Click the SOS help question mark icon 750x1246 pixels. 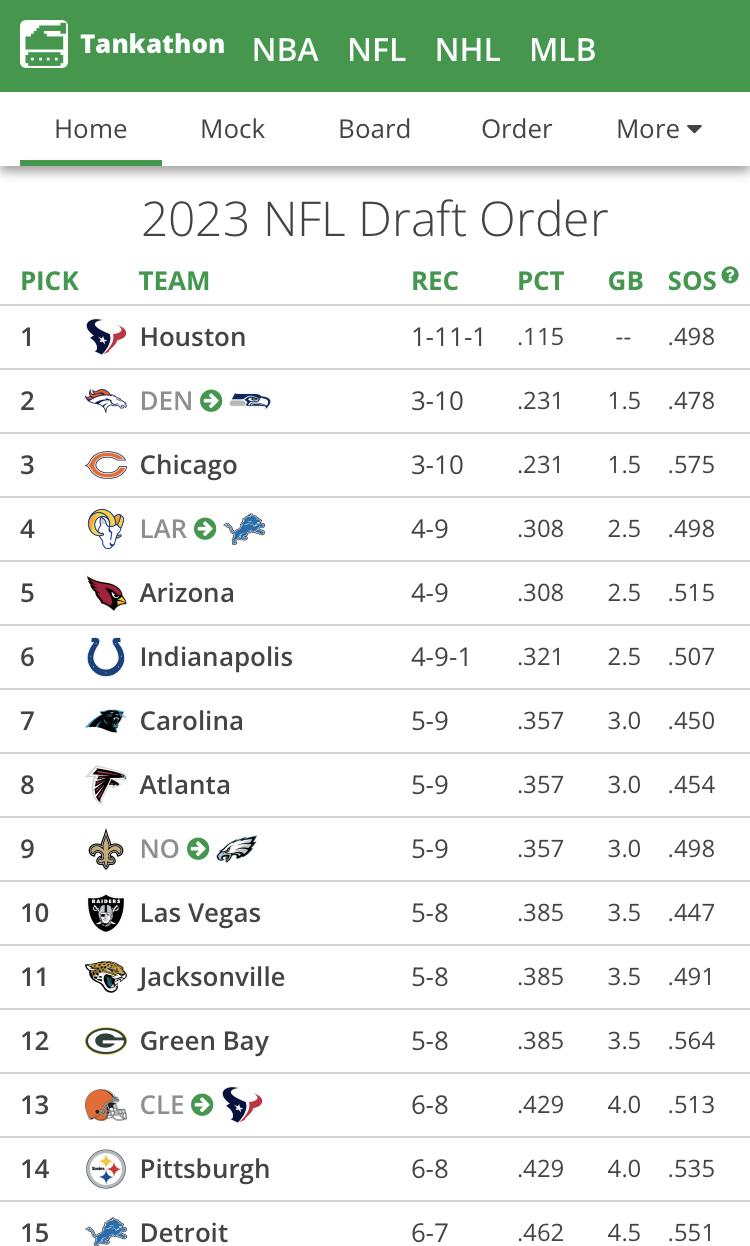pyautogui.click(x=730, y=274)
